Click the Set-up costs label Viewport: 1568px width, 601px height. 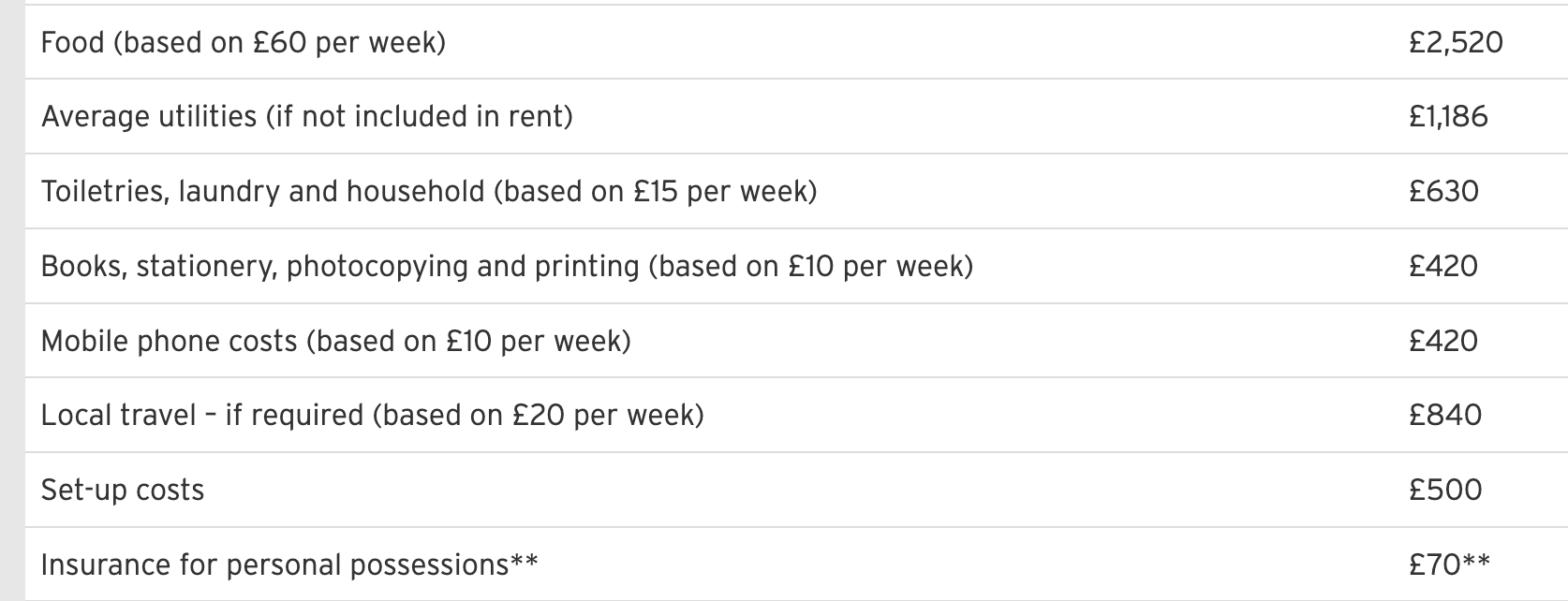click(x=123, y=490)
